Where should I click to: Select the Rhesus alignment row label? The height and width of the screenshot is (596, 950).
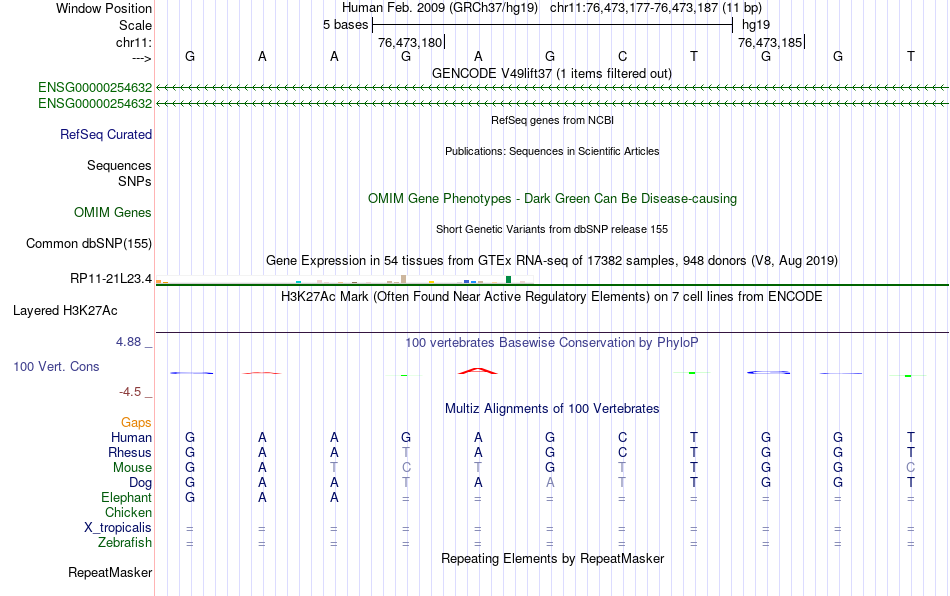pos(130,452)
